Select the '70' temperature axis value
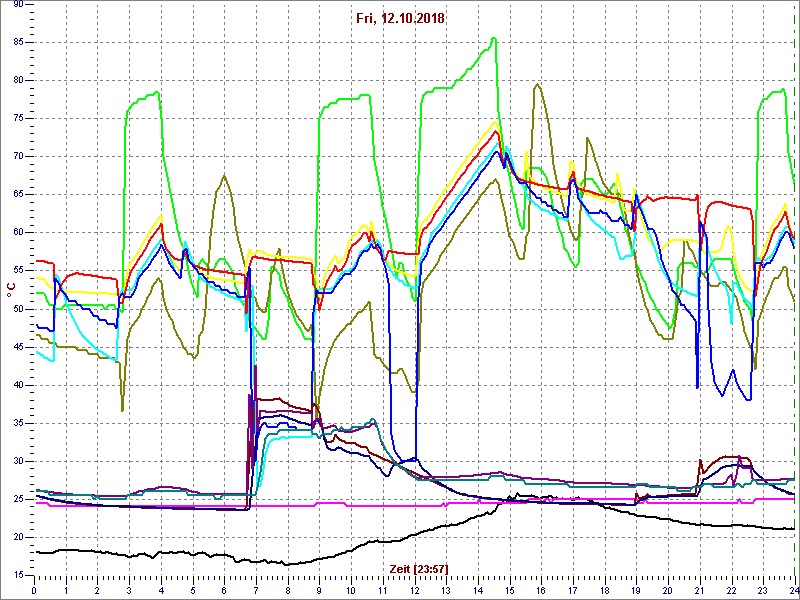Image resolution: width=800 pixels, height=600 pixels. pyautogui.click(x=18, y=157)
